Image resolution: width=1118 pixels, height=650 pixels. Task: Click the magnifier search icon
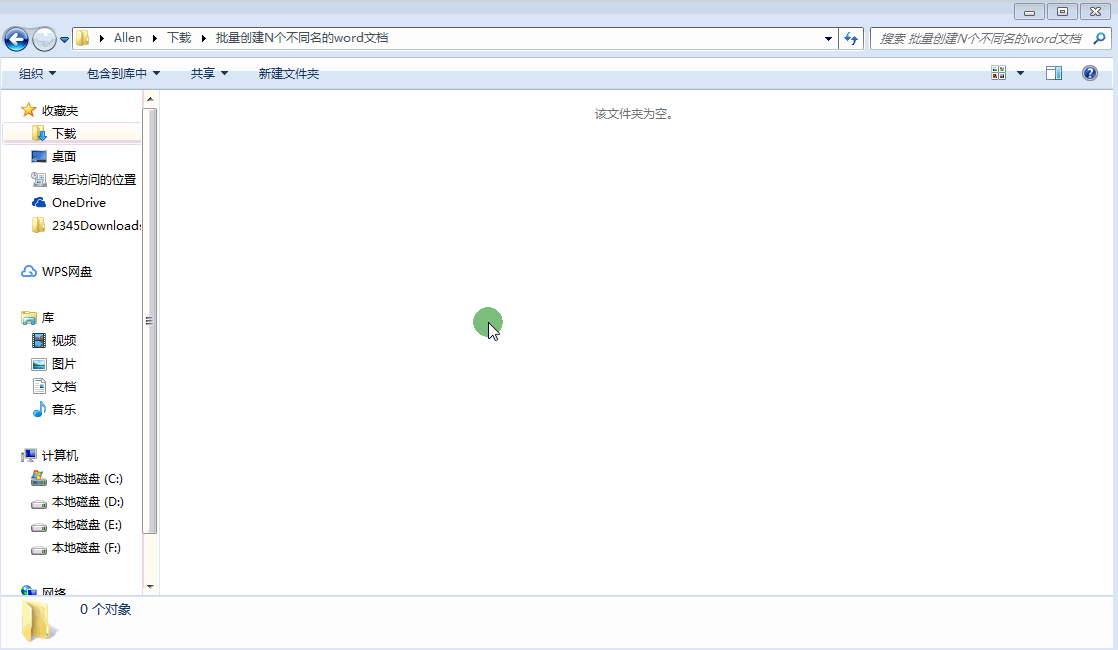pyautogui.click(x=1099, y=38)
